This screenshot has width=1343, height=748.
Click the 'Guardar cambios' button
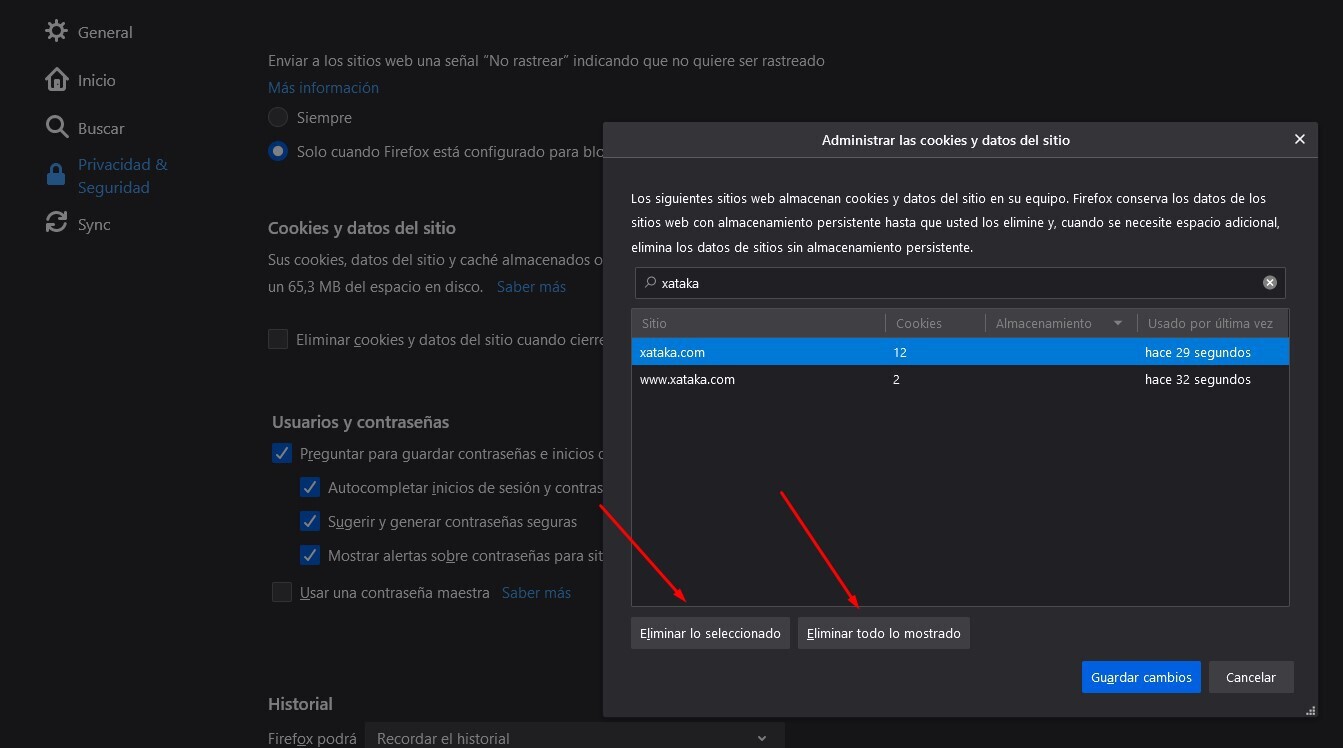coord(1141,677)
